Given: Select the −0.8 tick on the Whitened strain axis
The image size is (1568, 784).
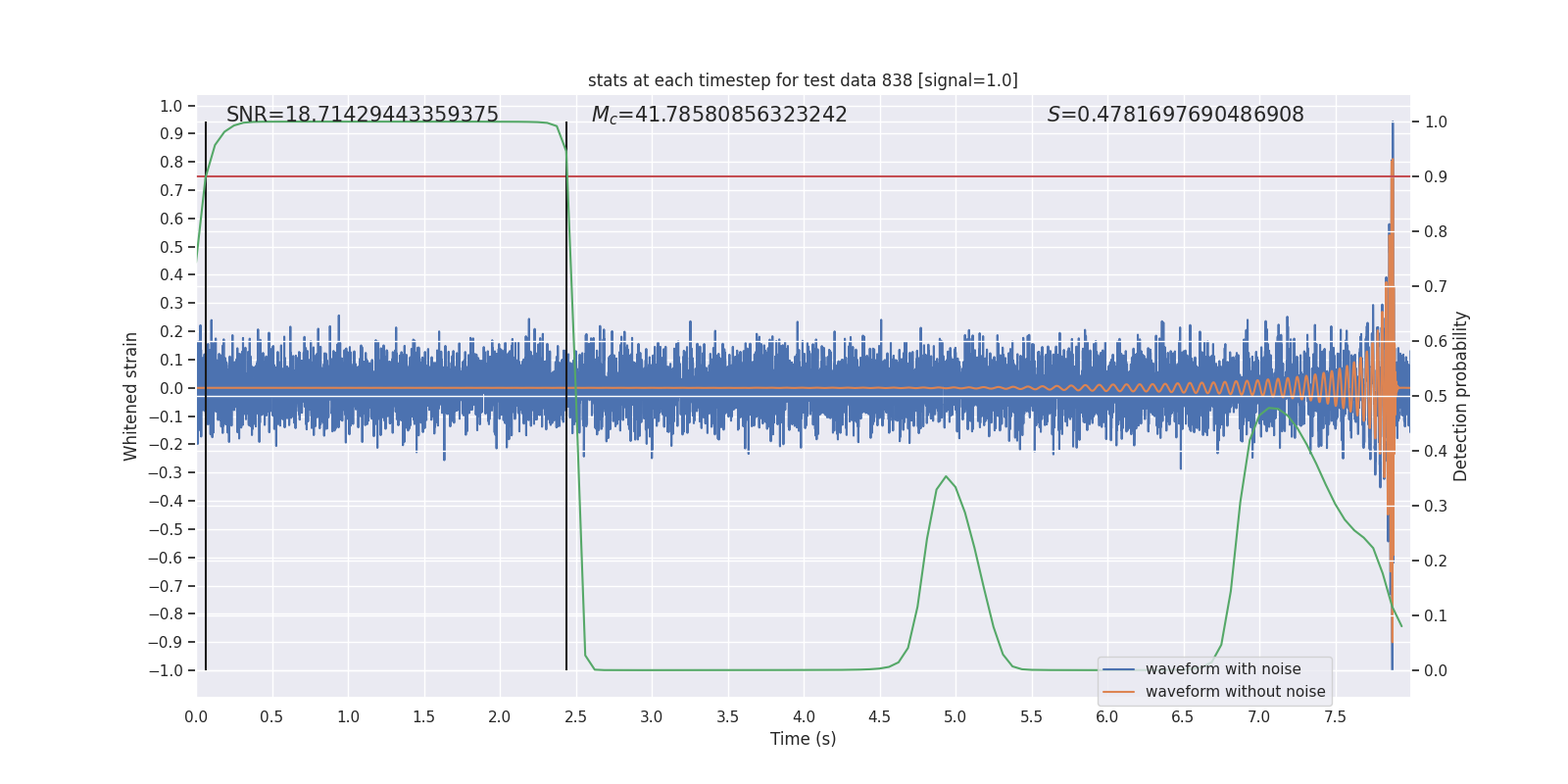Looking at the screenshot, I should click(166, 614).
